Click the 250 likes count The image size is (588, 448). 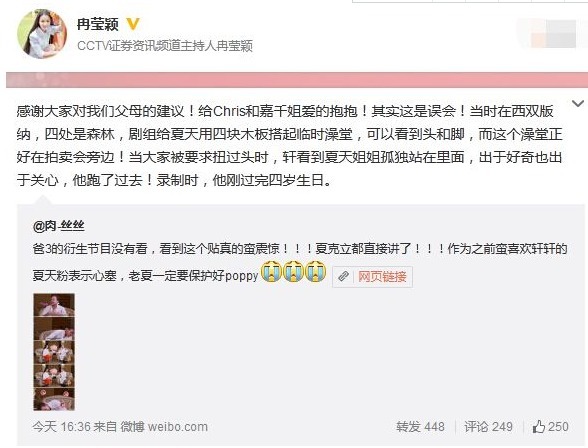pos(558,427)
